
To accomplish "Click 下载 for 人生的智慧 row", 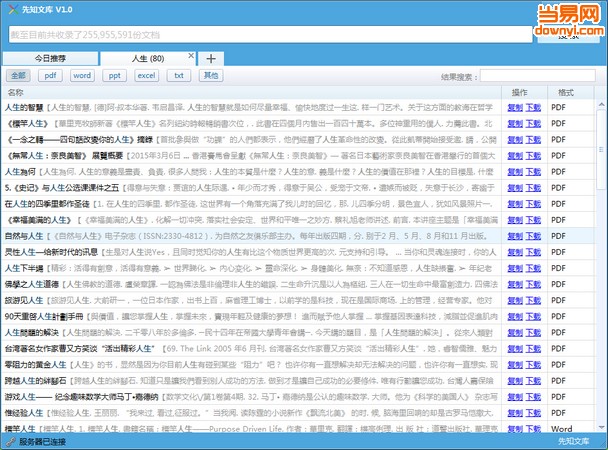I will (x=533, y=107).
